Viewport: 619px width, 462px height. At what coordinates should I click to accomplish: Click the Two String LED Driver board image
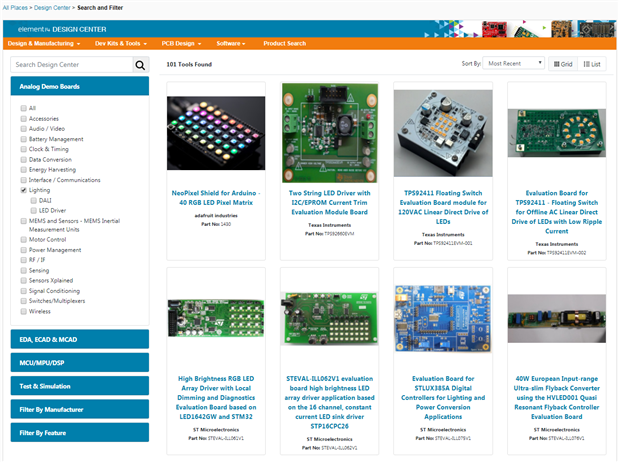point(330,133)
